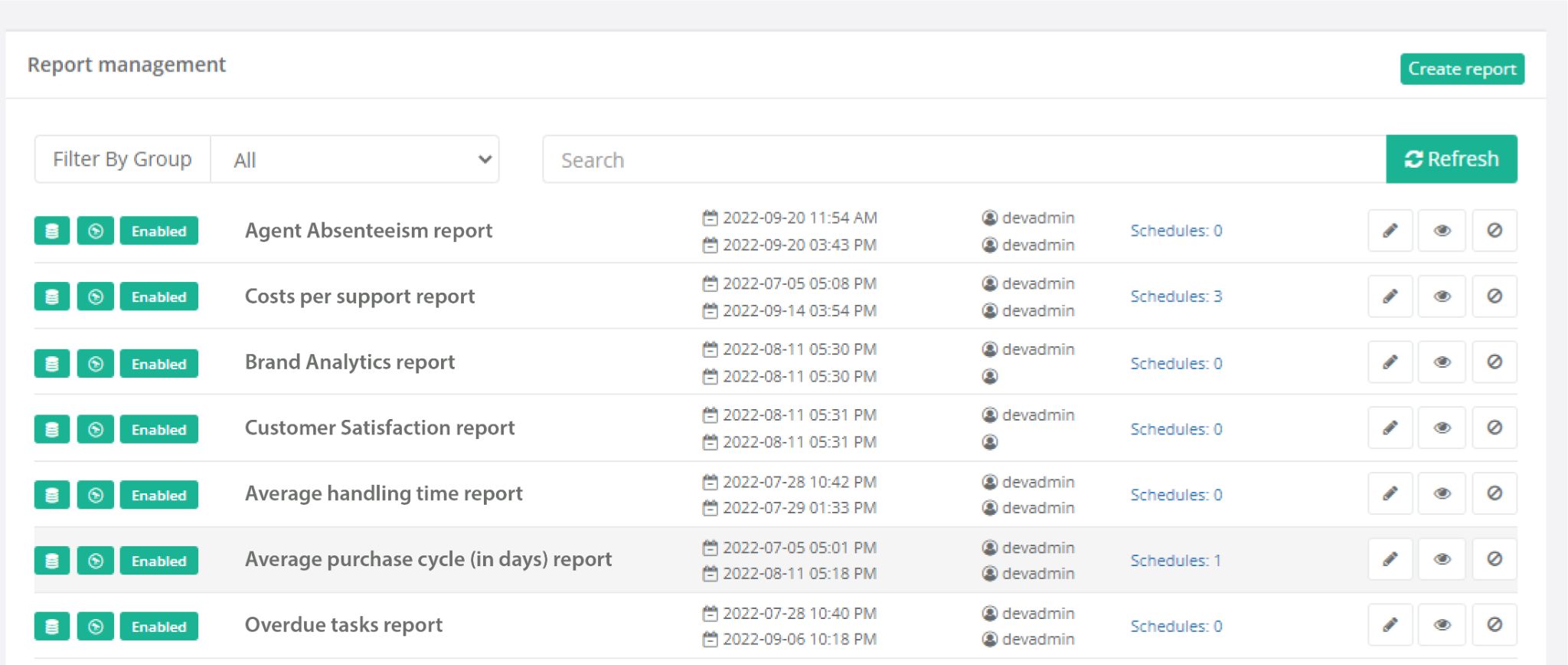Edit the Average handling time report
Viewport: 1568px width, 665px height.
tap(1390, 494)
